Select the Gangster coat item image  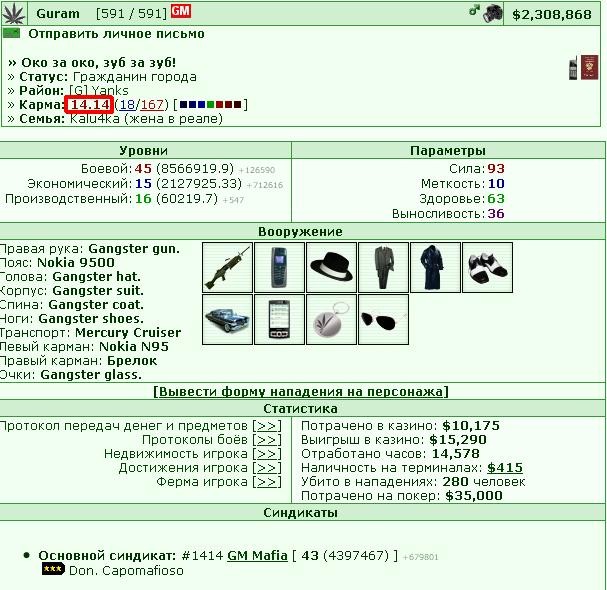[435, 268]
